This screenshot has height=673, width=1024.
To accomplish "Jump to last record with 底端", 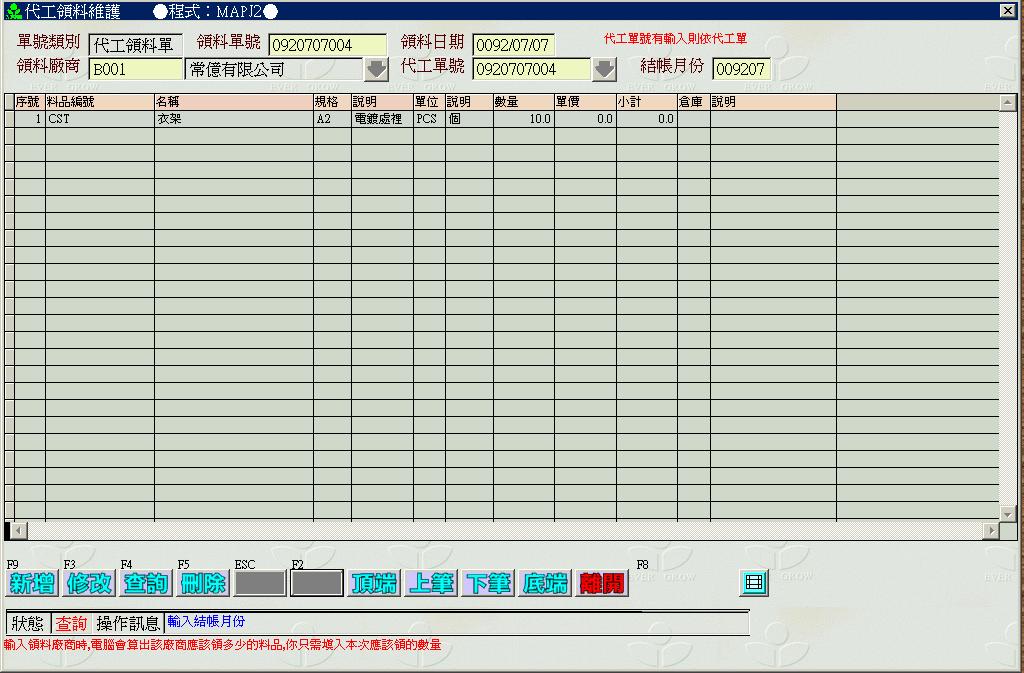I will tap(545, 584).
